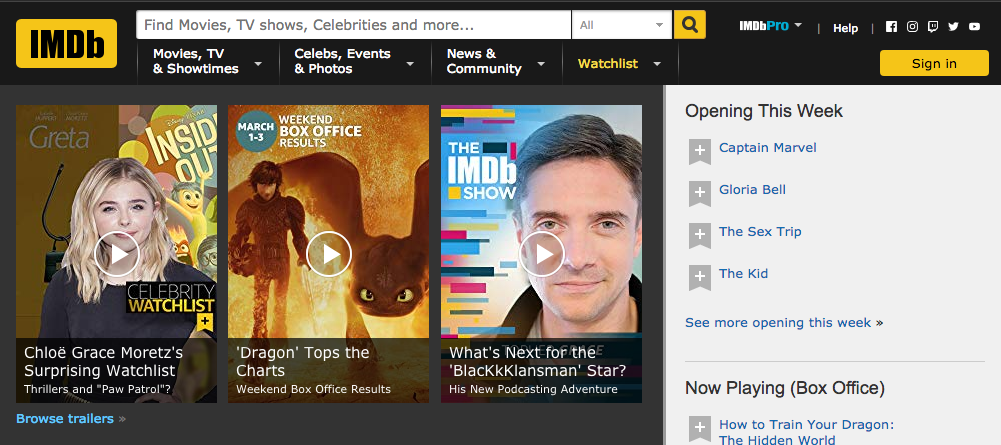1001x445 pixels.
Task: Play the 'Dragon' Tops the Charts video
Action: 329,254
